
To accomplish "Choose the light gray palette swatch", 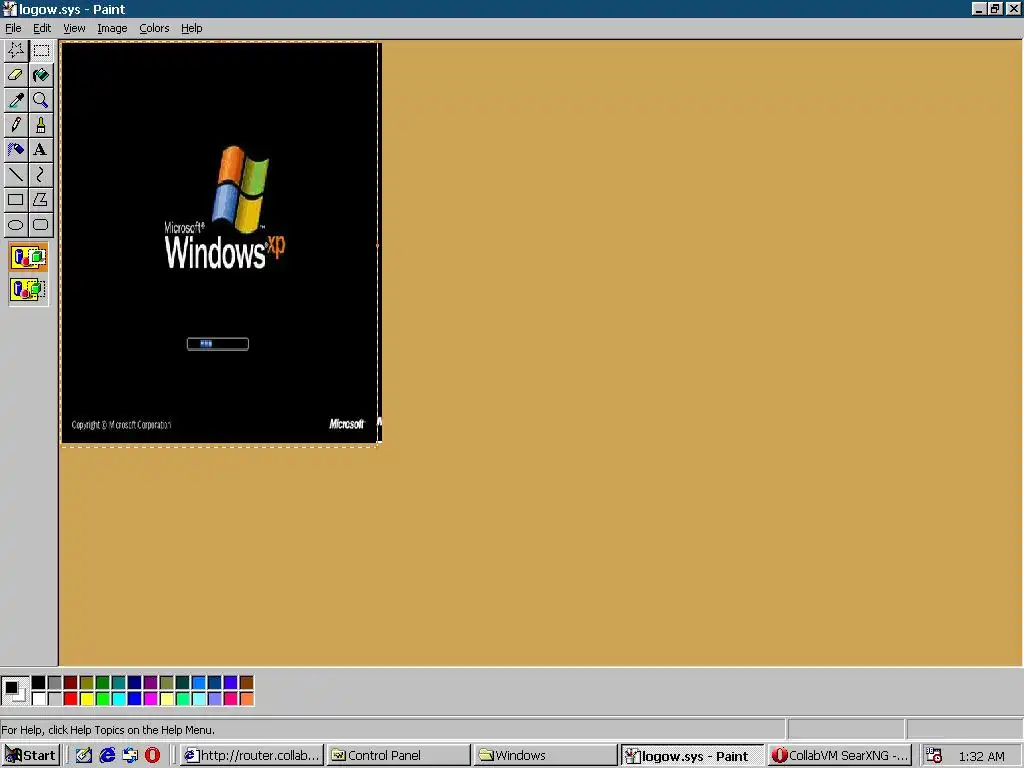I will pyautogui.click(x=55, y=699).
